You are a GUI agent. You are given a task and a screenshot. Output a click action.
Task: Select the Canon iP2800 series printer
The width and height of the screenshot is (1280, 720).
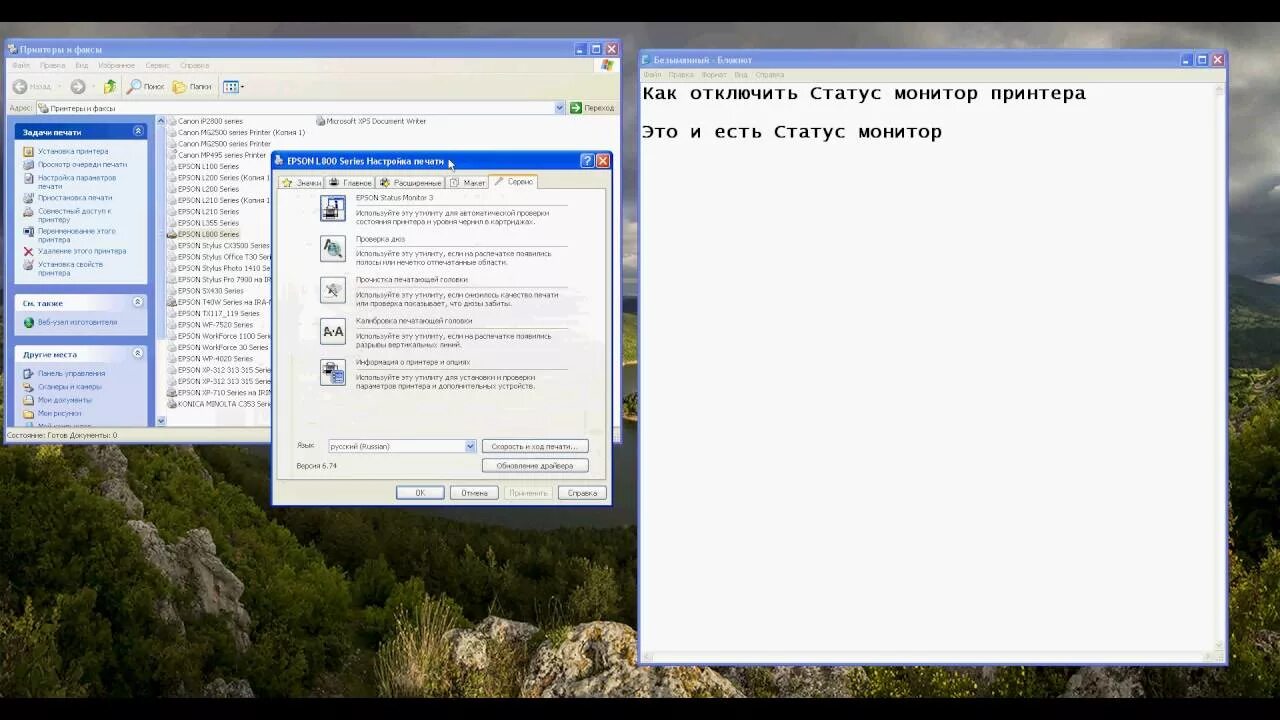pyautogui.click(x=206, y=121)
